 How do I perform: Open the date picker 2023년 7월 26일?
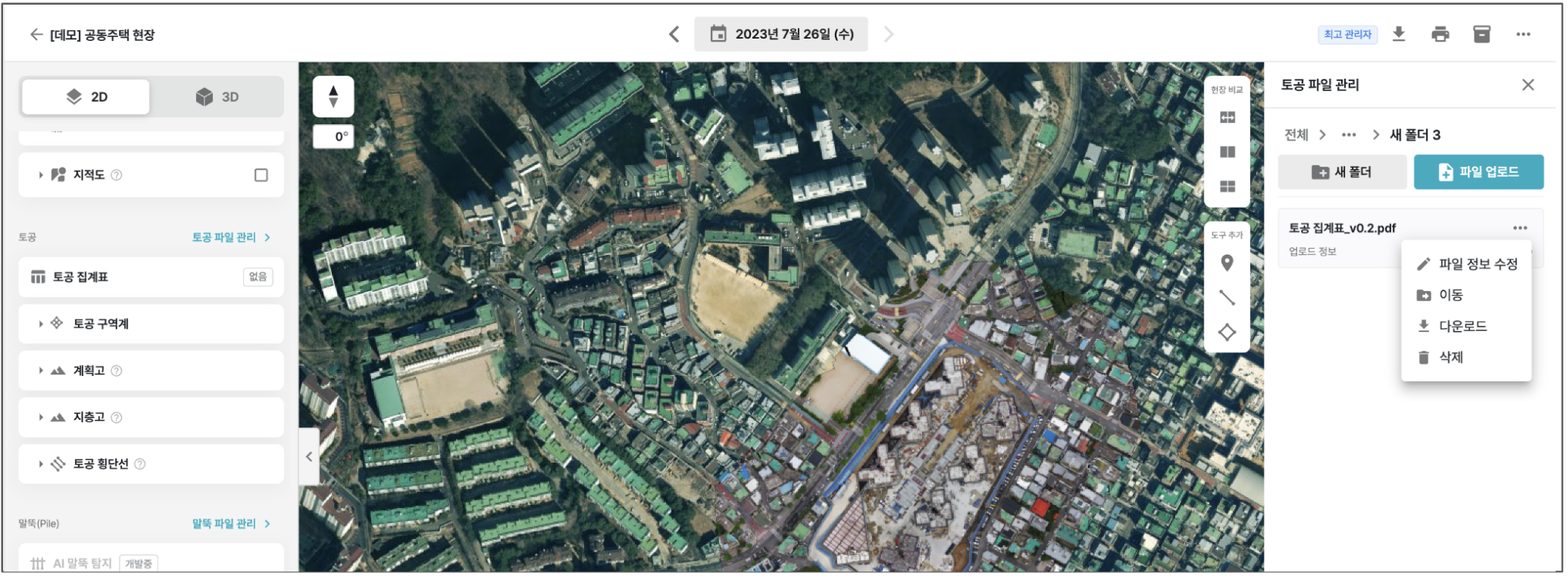(x=781, y=34)
